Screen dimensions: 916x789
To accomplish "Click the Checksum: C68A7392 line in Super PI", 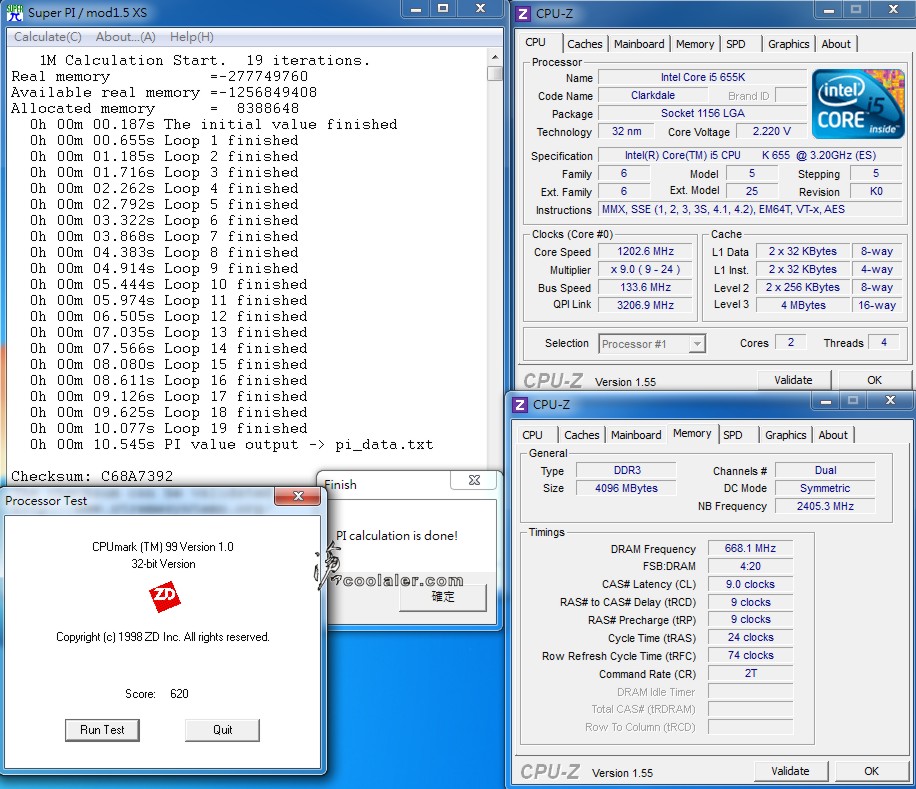I will pos(92,476).
